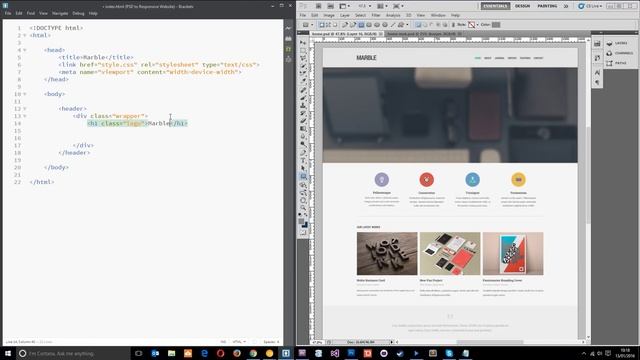Open the Arrange Documents dropdown

pos(382,6)
